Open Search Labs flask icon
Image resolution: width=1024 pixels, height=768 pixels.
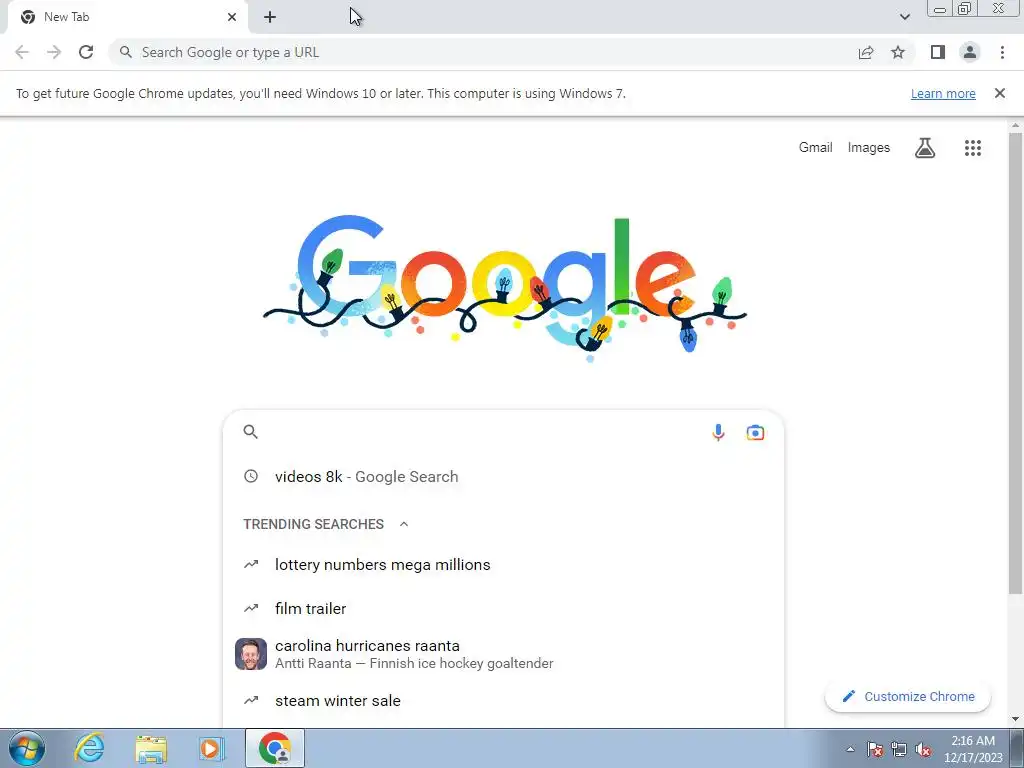tap(925, 148)
